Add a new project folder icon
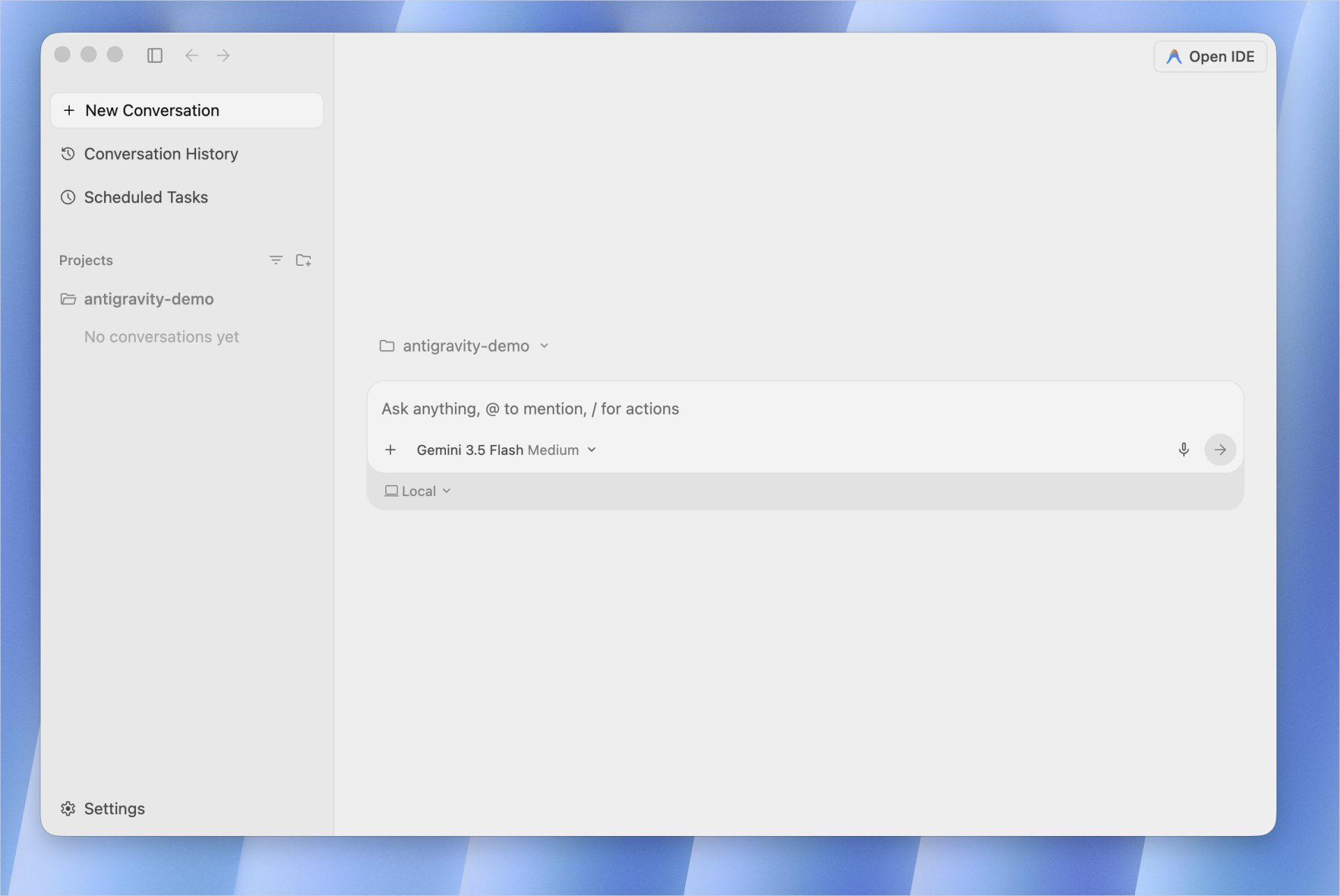Screen dimensions: 1340x896 pos(304,260)
